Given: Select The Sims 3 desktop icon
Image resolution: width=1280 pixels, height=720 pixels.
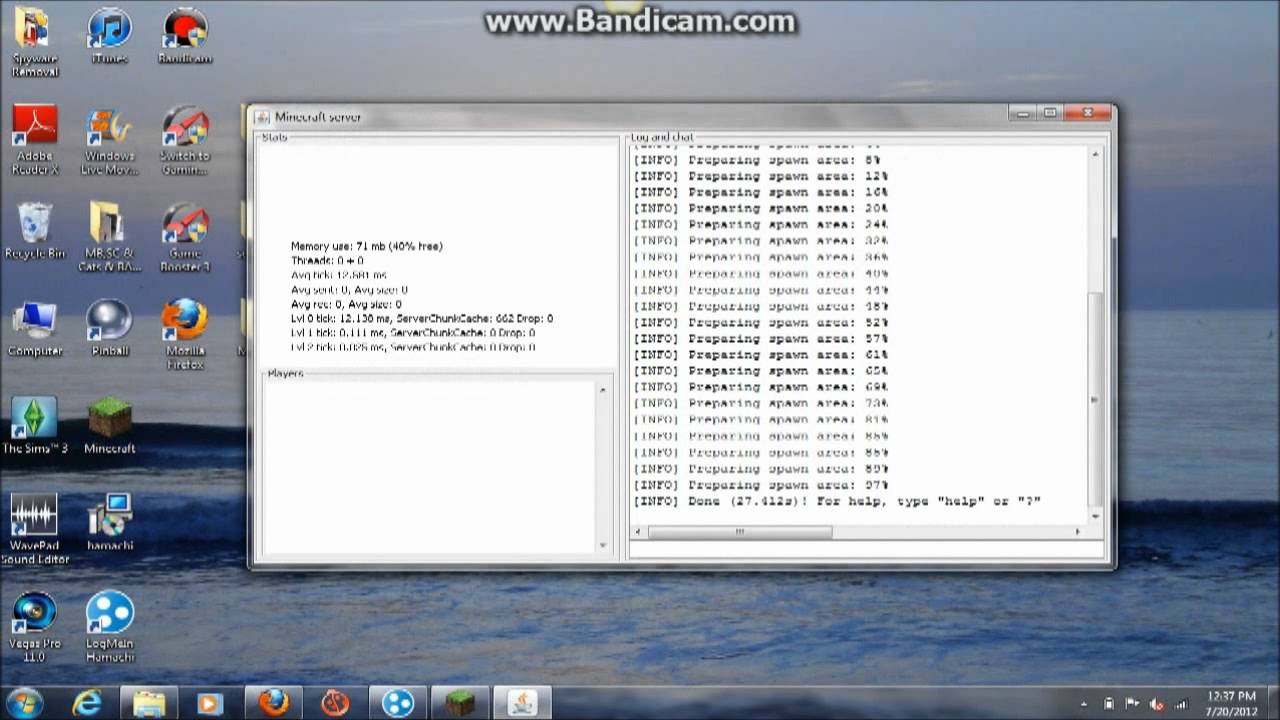Looking at the screenshot, I should 35,426.
